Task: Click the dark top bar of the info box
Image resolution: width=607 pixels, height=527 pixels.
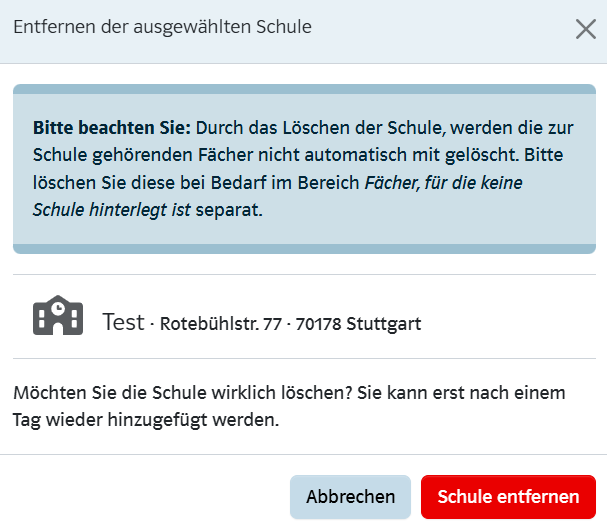Action: (304, 90)
